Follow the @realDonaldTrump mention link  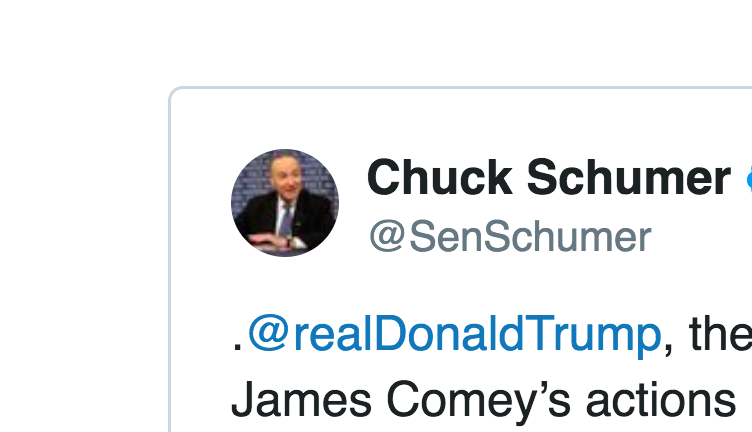pyautogui.click(x=454, y=333)
